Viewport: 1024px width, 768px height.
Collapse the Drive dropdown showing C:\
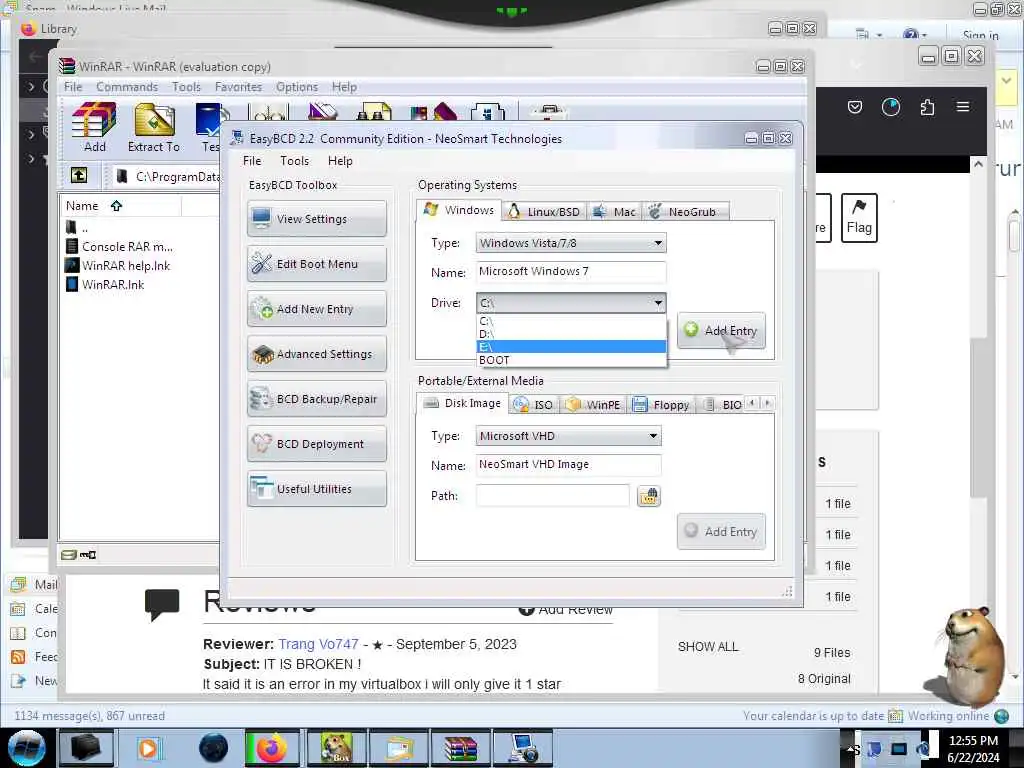pos(571,303)
